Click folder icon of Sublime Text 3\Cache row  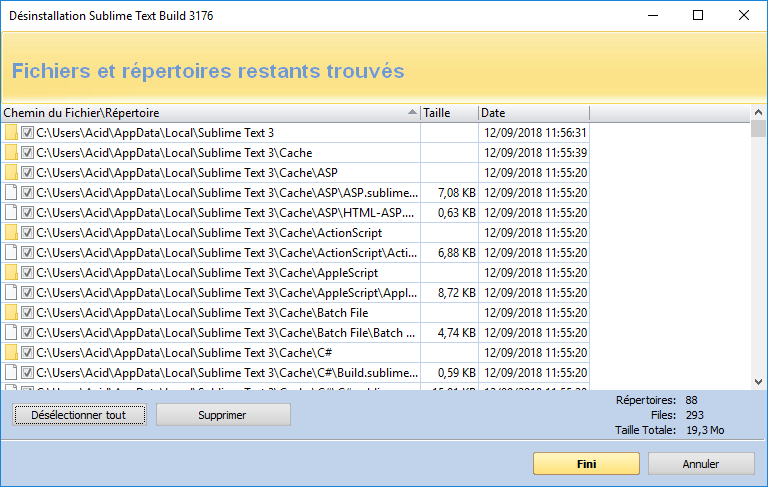pos(11,153)
